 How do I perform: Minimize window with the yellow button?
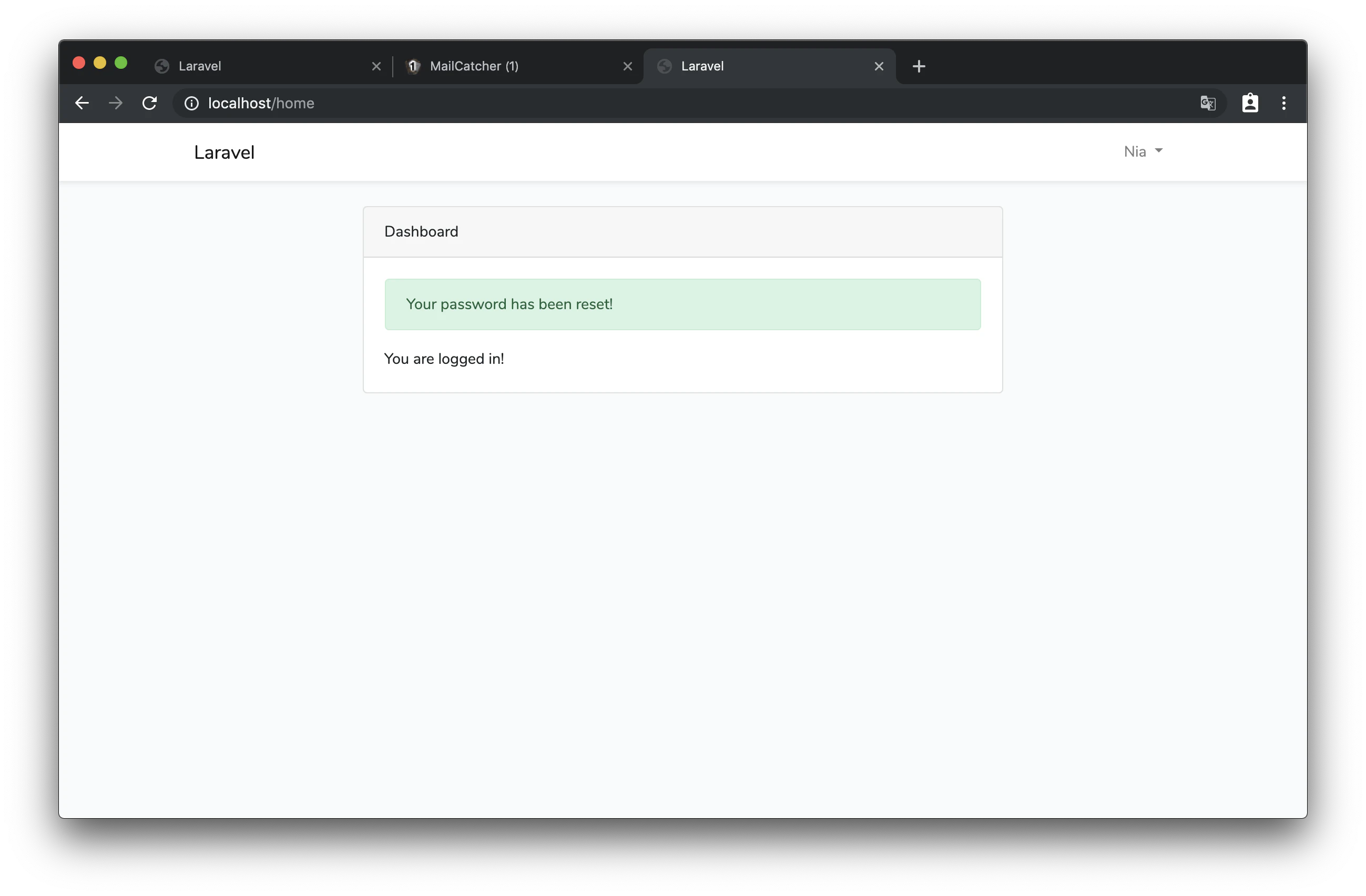(x=100, y=63)
